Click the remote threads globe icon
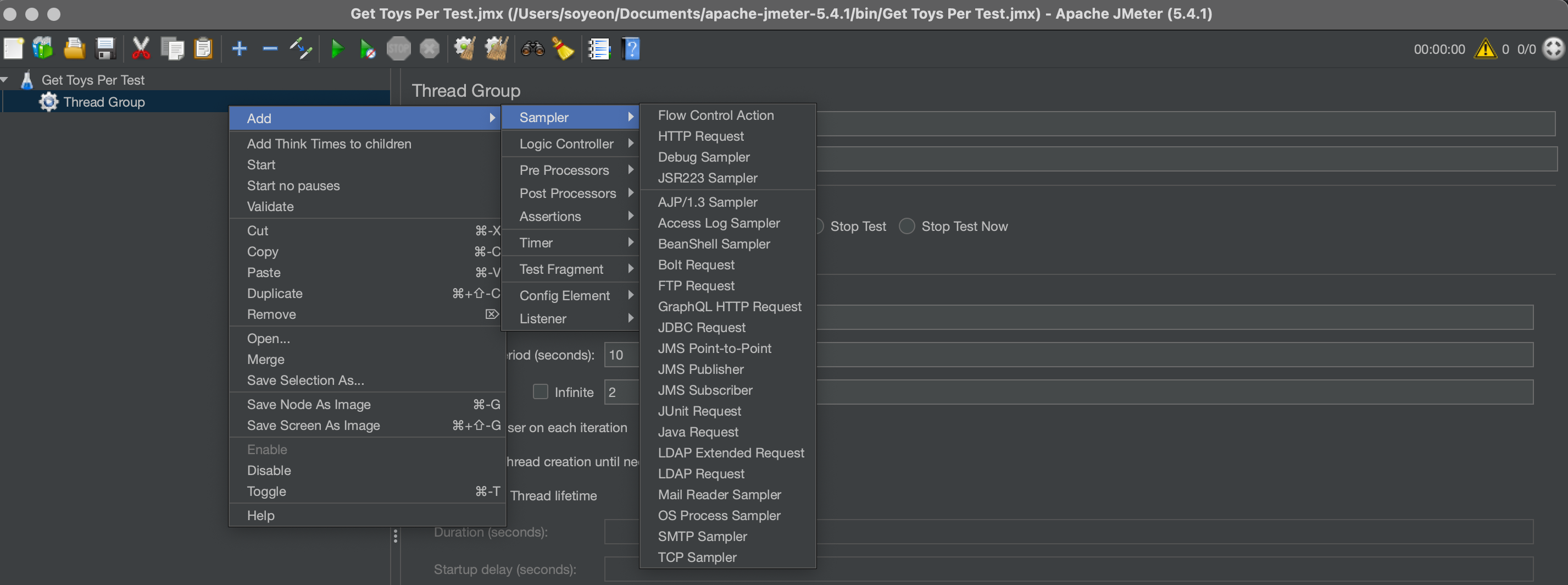1568x585 pixels. [1554, 49]
